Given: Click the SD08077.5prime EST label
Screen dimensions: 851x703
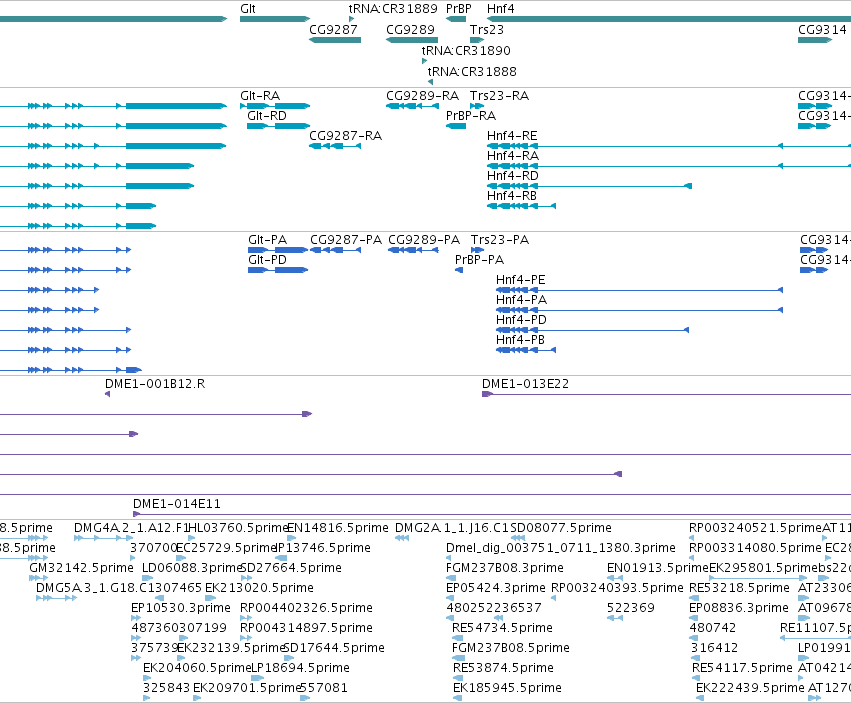Looking at the screenshot, I should pos(561,528).
